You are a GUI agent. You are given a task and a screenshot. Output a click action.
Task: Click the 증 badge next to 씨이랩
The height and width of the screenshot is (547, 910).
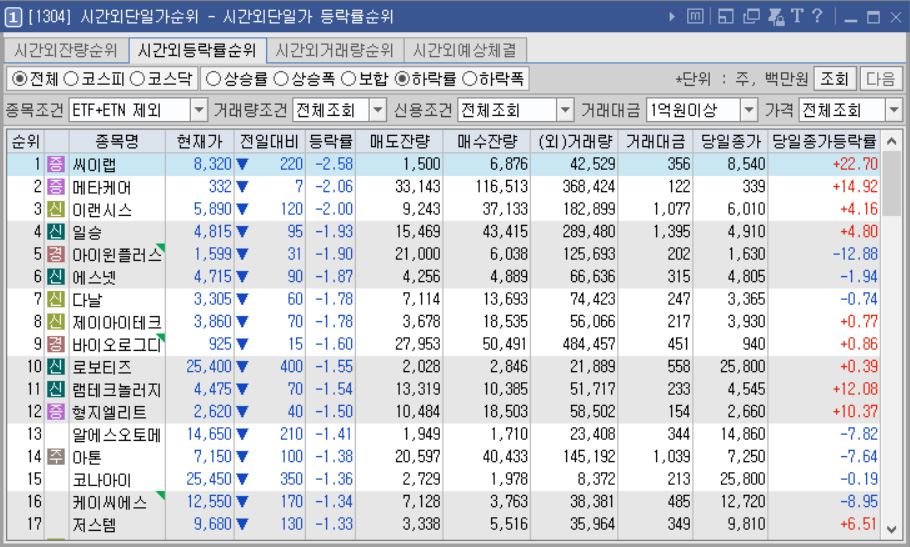point(56,164)
